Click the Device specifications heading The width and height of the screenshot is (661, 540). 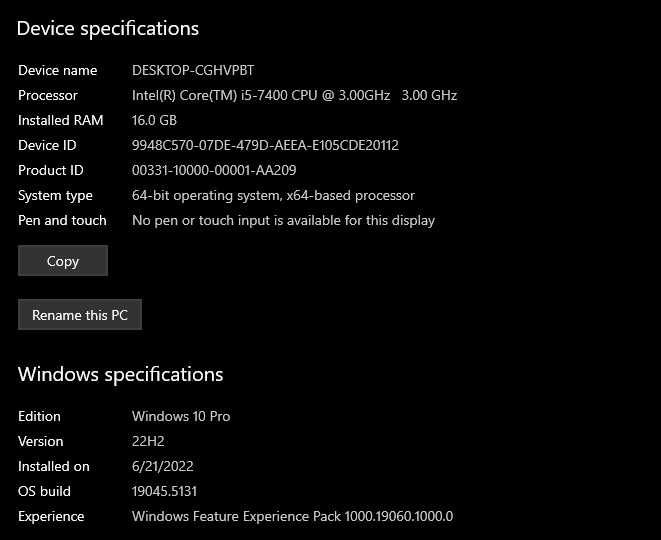coord(108,28)
